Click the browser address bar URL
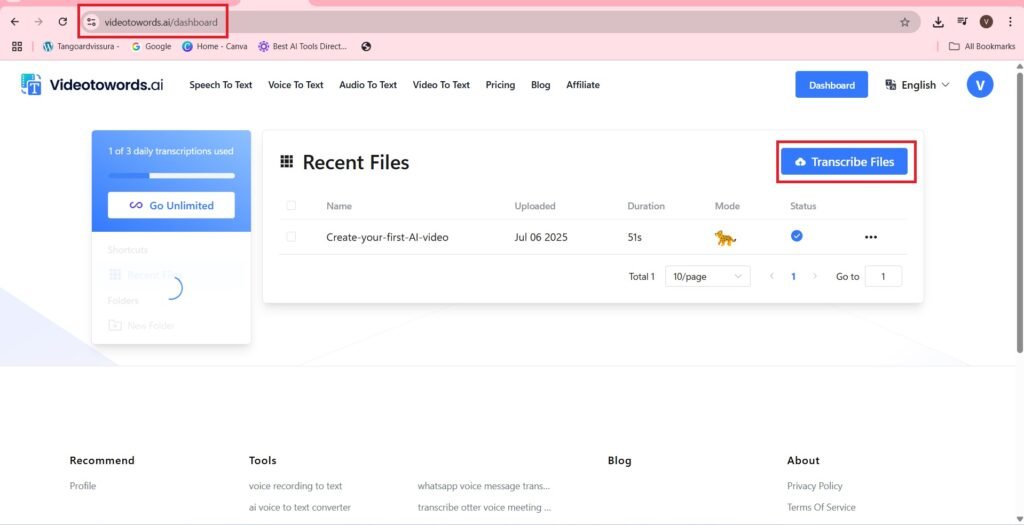The height and width of the screenshot is (525, 1024). (x=161, y=22)
